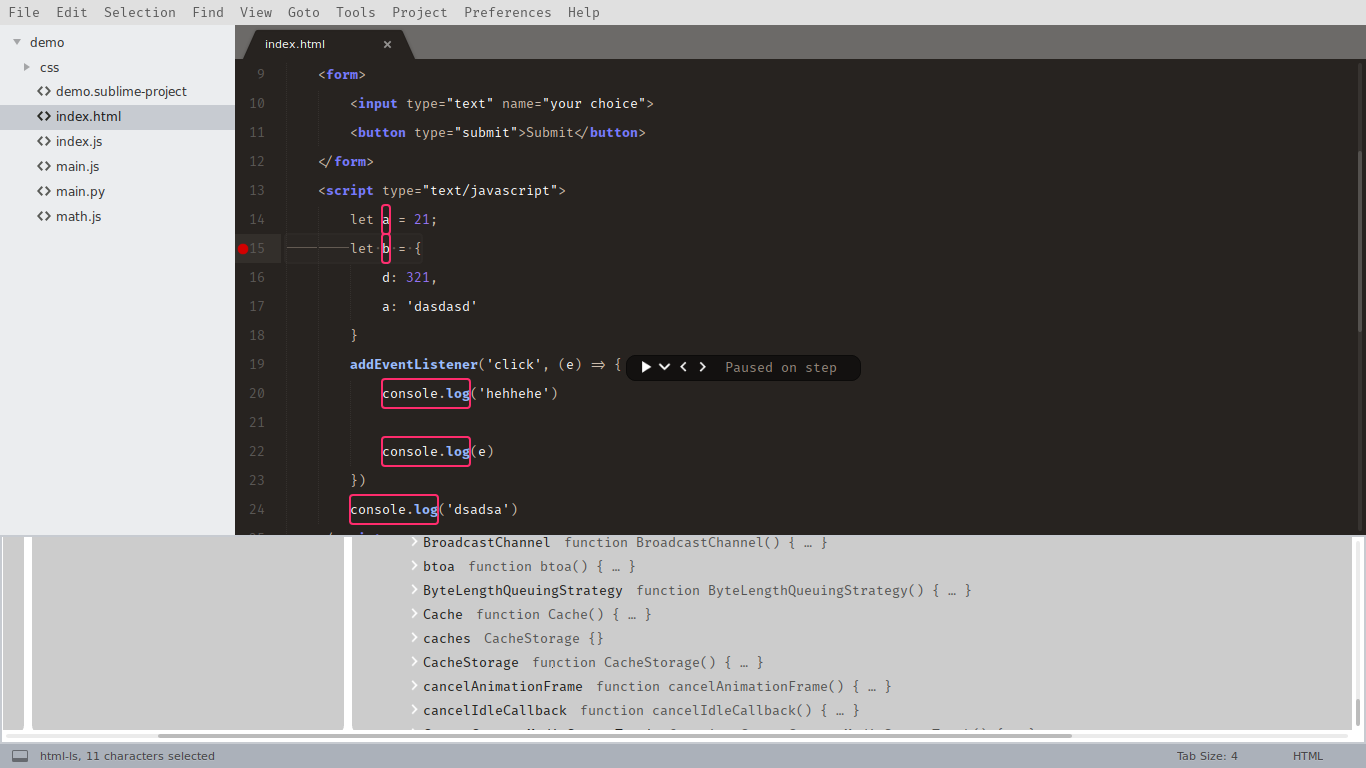Image resolution: width=1366 pixels, height=768 pixels.
Task: Click the right-chevron step forward debugger icon
Action: [x=702, y=367]
